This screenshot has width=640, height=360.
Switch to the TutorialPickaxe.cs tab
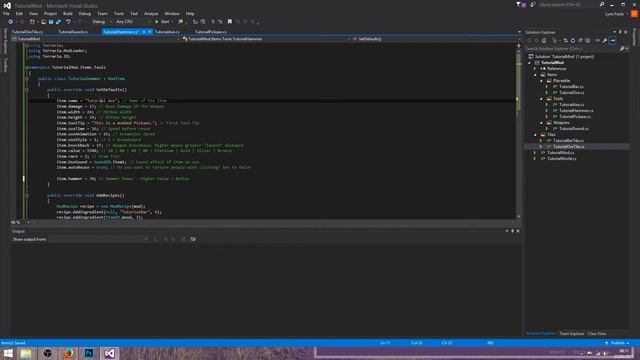click(211, 32)
